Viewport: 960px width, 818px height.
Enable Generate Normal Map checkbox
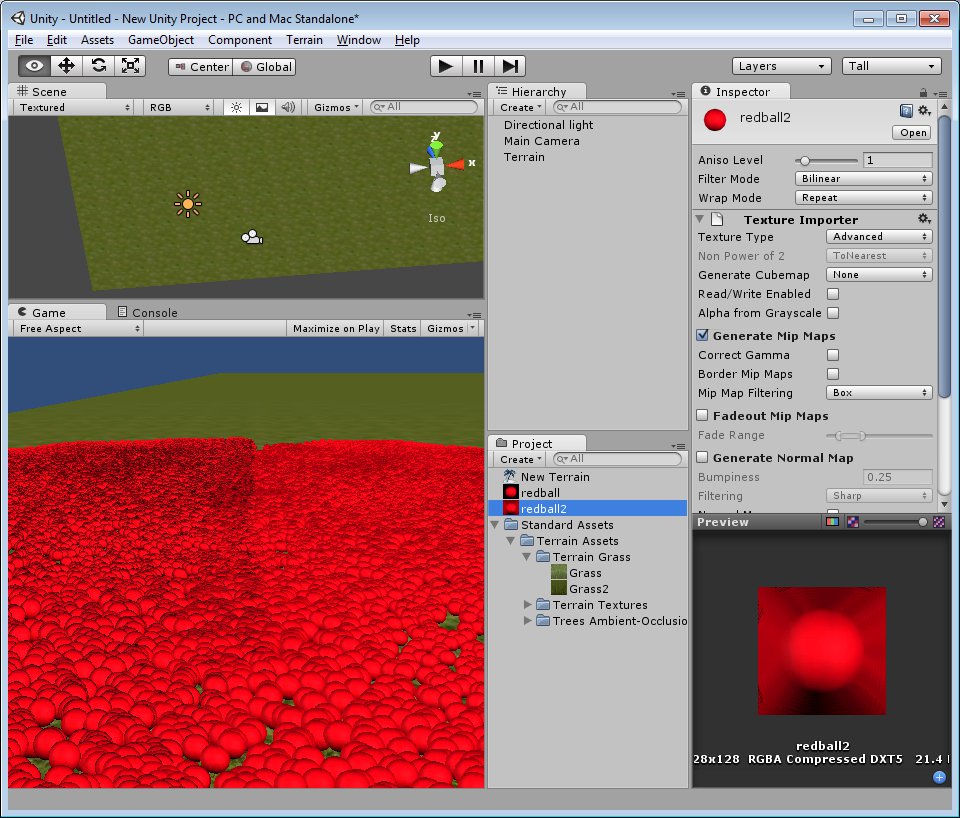(703, 458)
